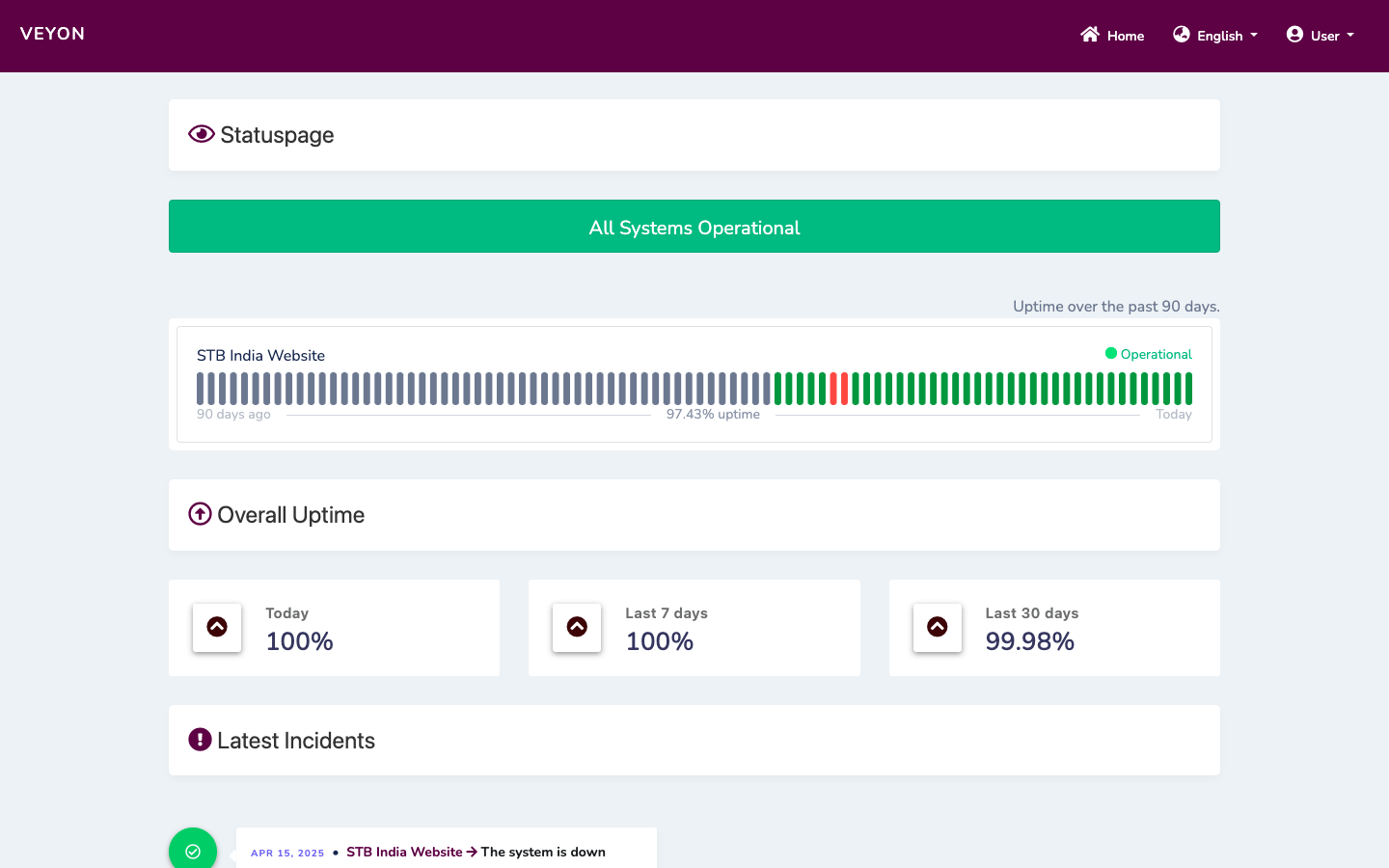This screenshot has width=1389, height=868.
Task: Click the green checkmark incident status icon
Action: click(x=193, y=849)
